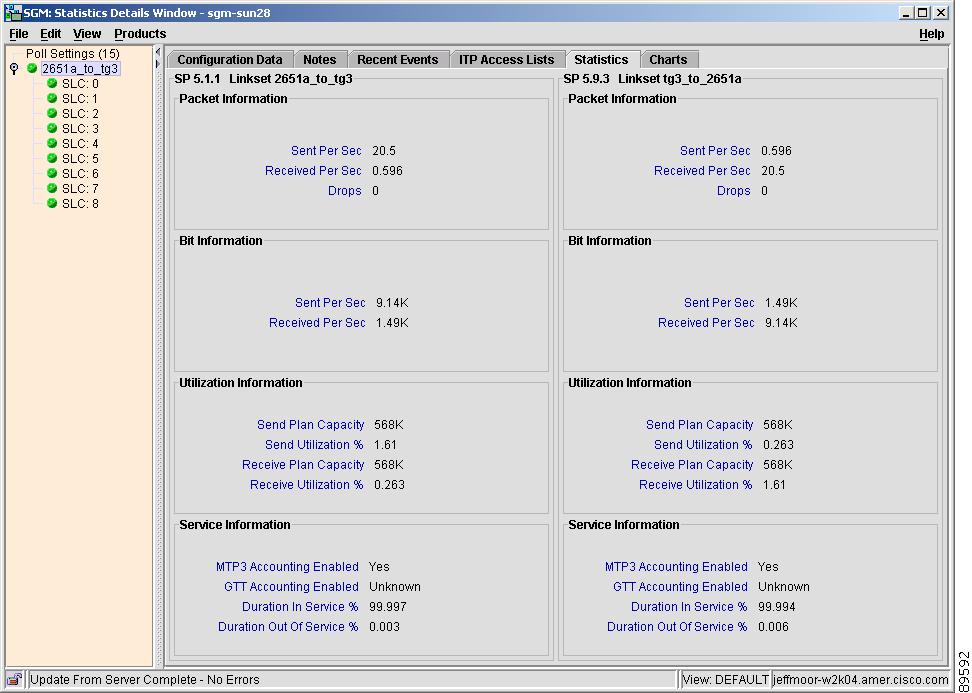Image resolution: width=972 pixels, height=693 pixels.
Task: Click the jeffmoor-w2k04.amer.cisco.com status entry
Action: click(x=860, y=679)
